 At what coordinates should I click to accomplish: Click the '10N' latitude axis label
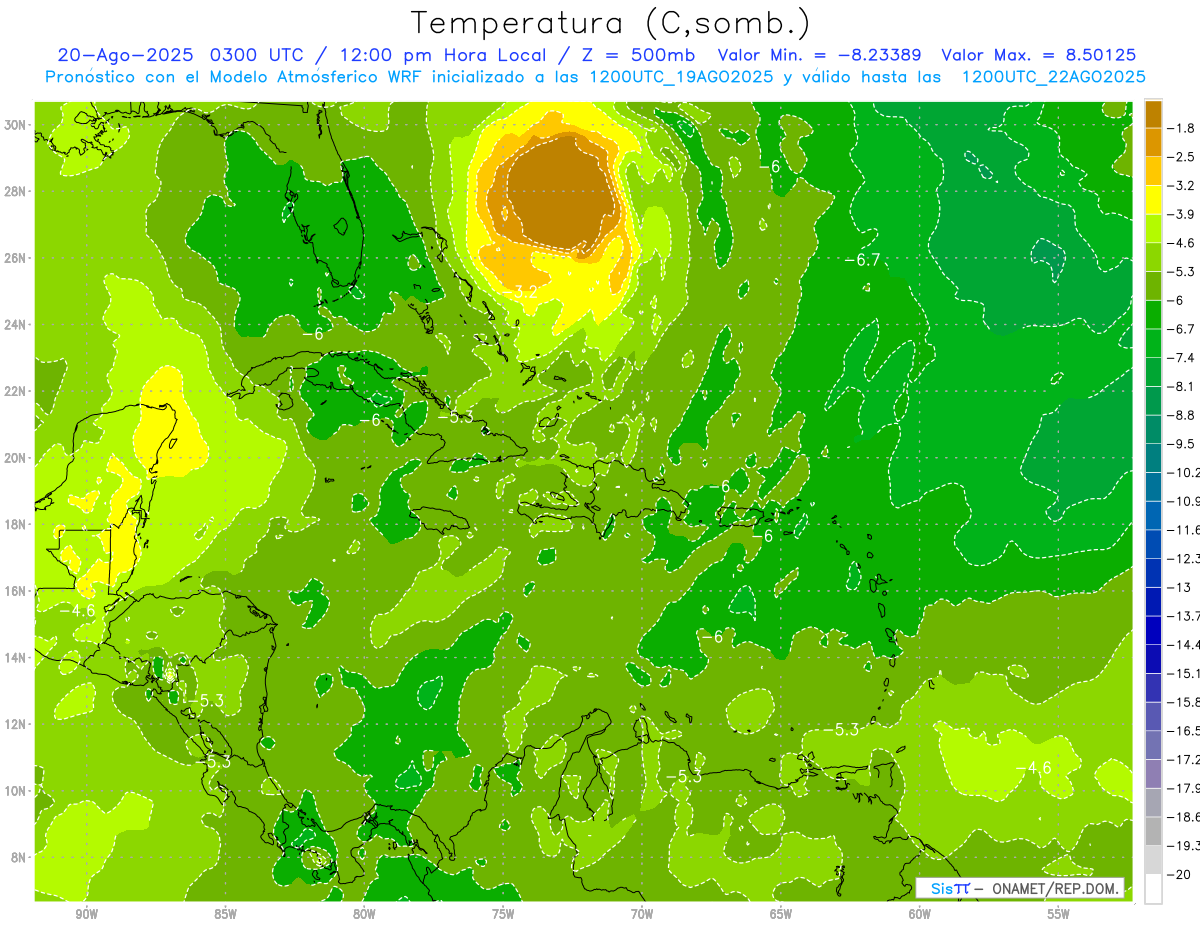click(15, 791)
